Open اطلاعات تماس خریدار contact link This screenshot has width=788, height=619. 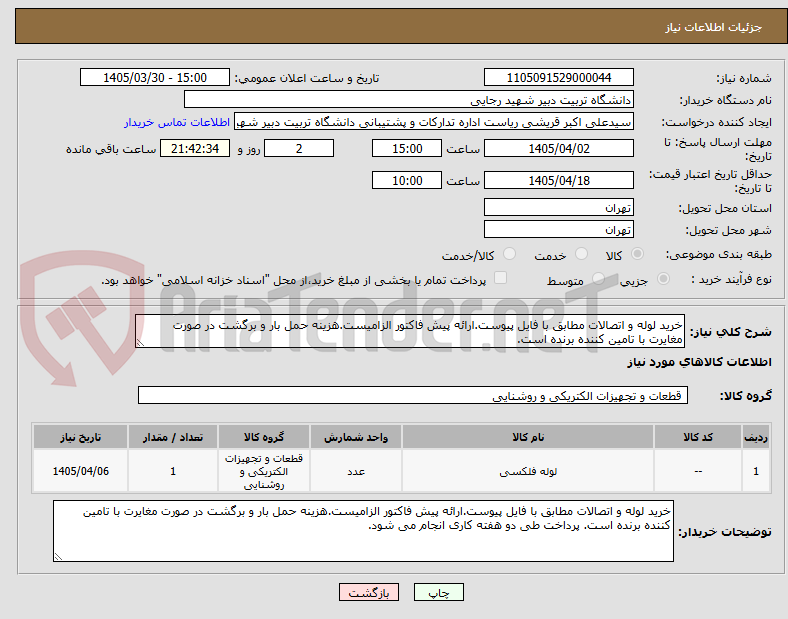tap(177, 122)
